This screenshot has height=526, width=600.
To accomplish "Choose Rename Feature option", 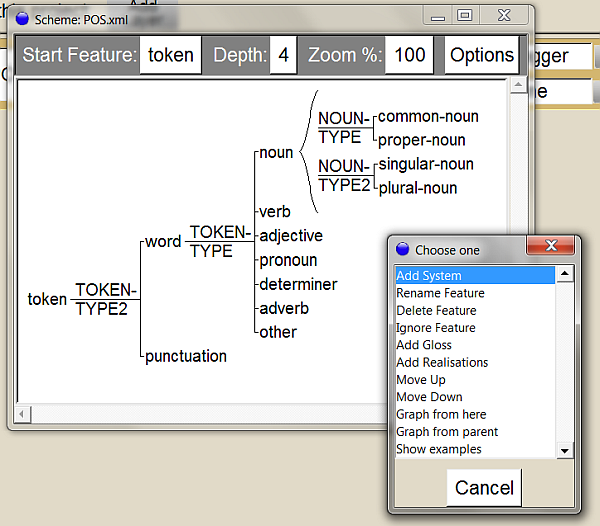I will coord(475,293).
